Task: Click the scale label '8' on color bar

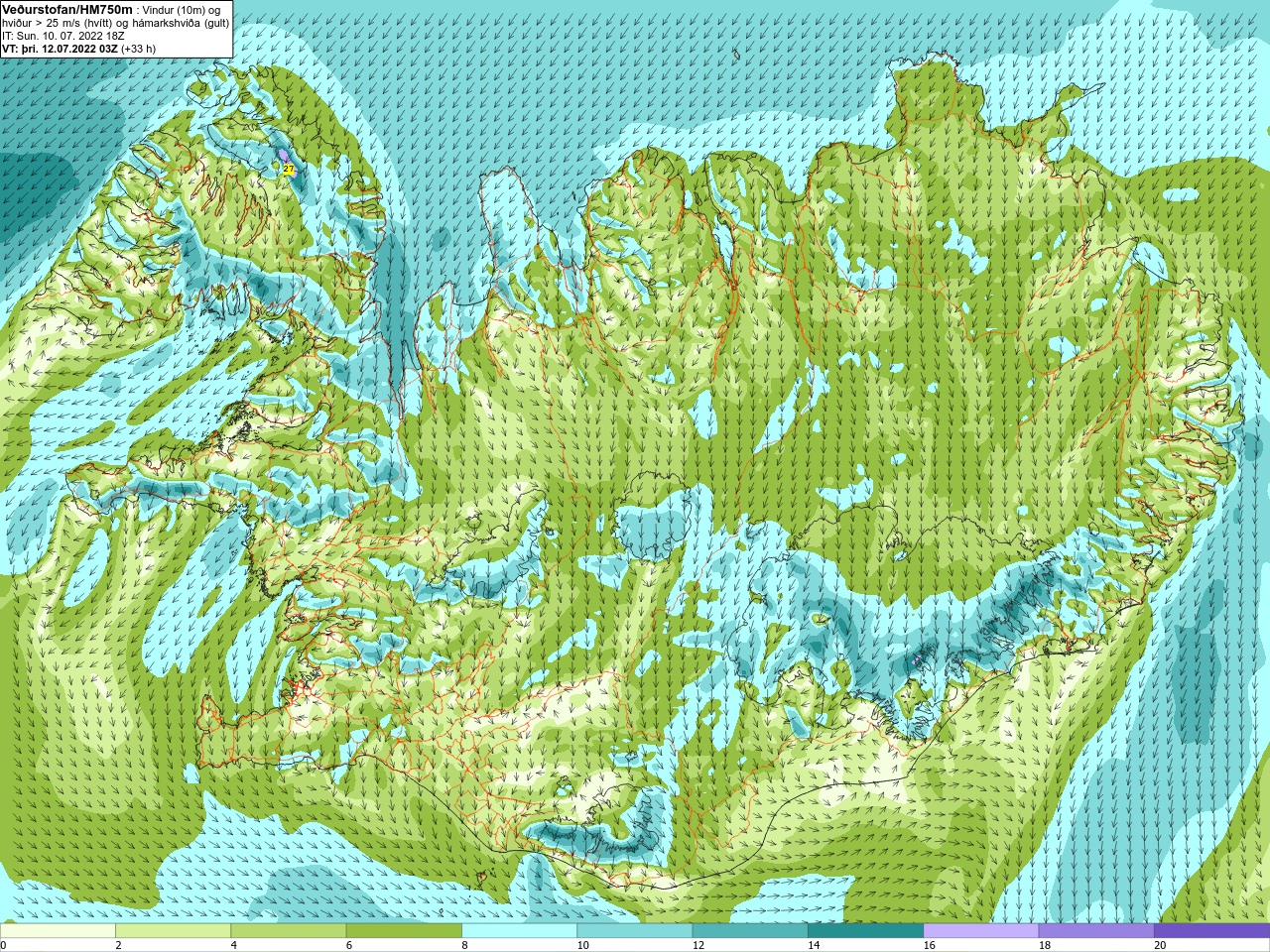Action: pos(465,945)
